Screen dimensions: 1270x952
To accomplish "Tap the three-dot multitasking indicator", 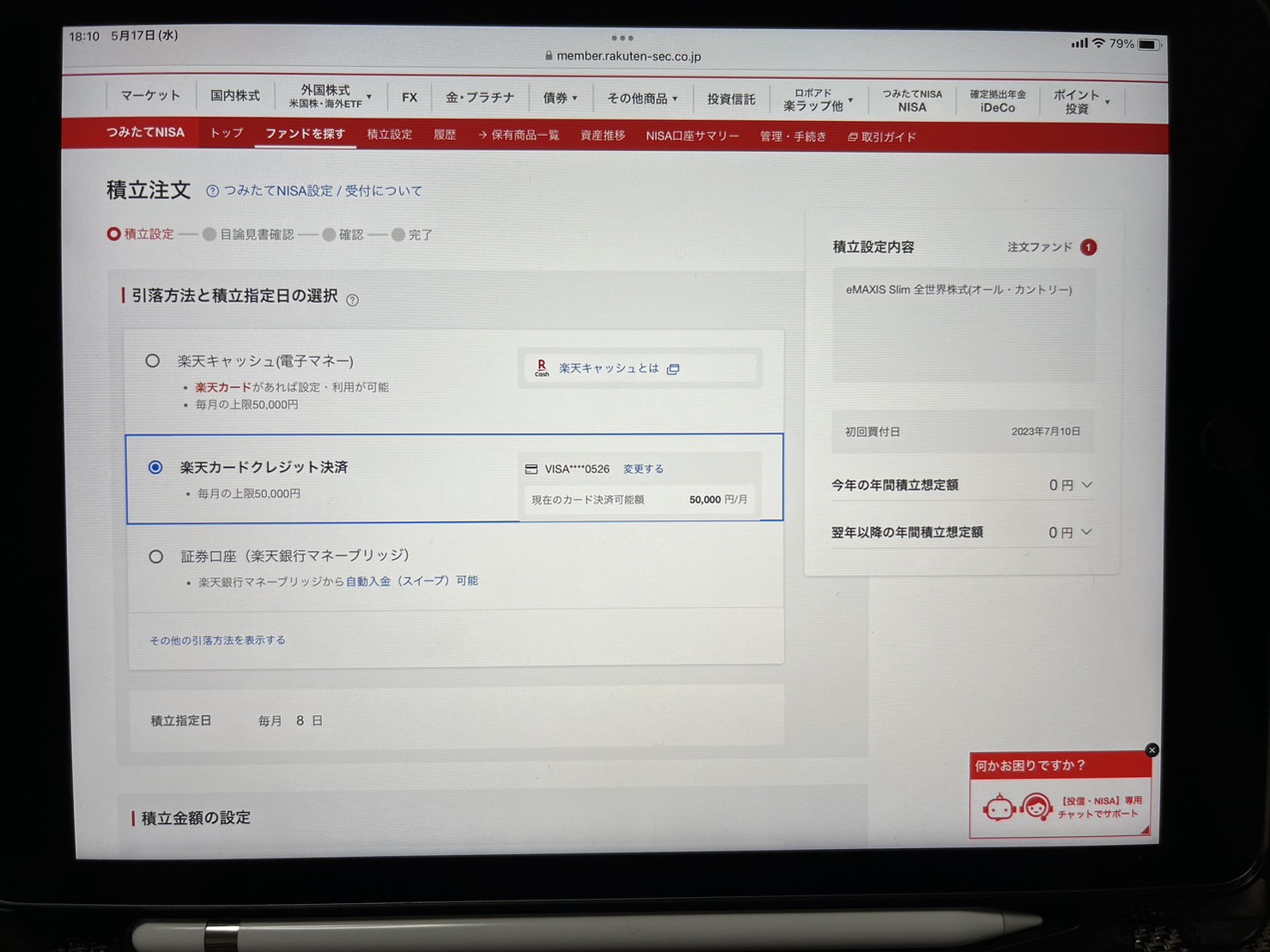I will point(623,38).
